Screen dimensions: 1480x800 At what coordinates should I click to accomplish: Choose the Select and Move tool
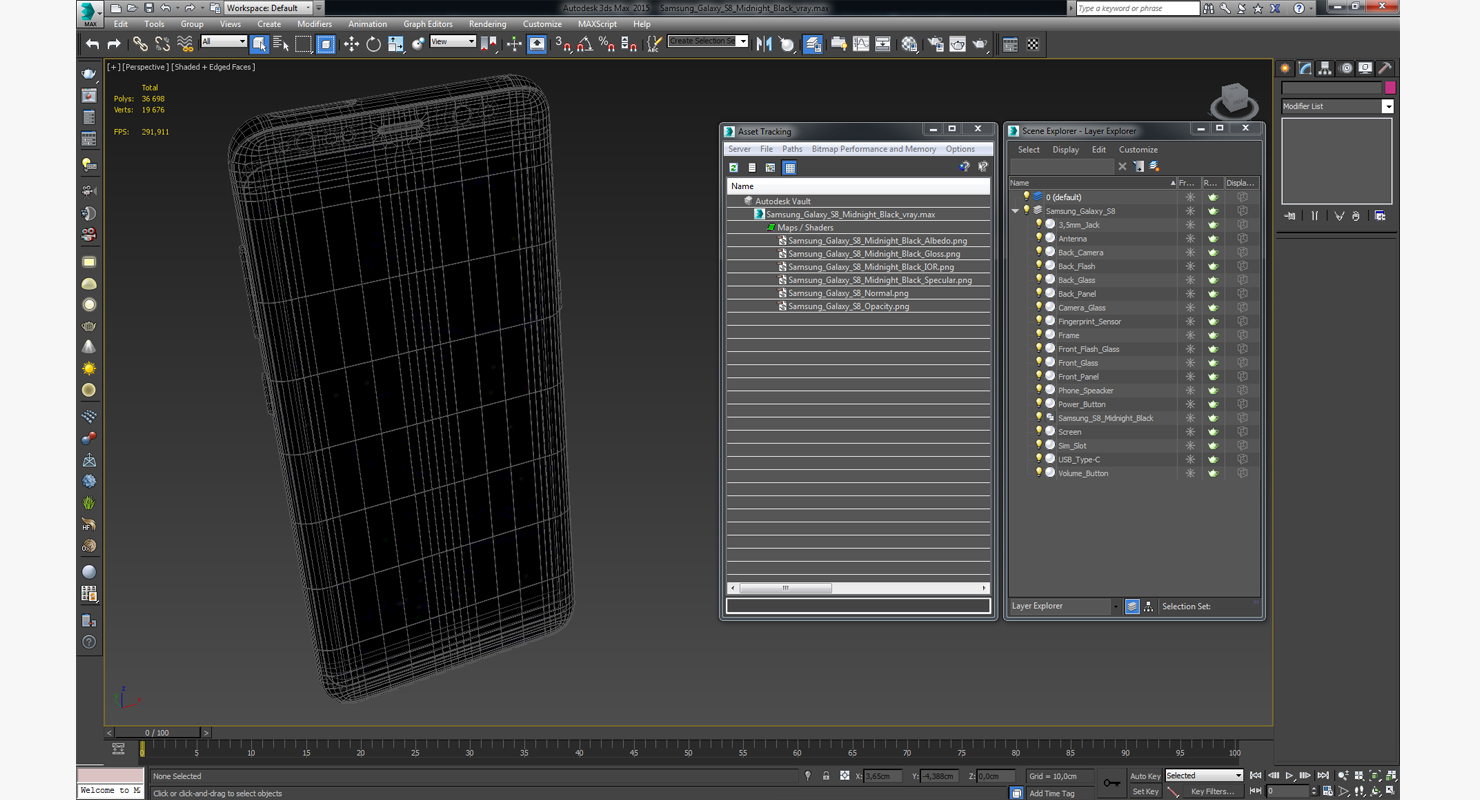[351, 44]
